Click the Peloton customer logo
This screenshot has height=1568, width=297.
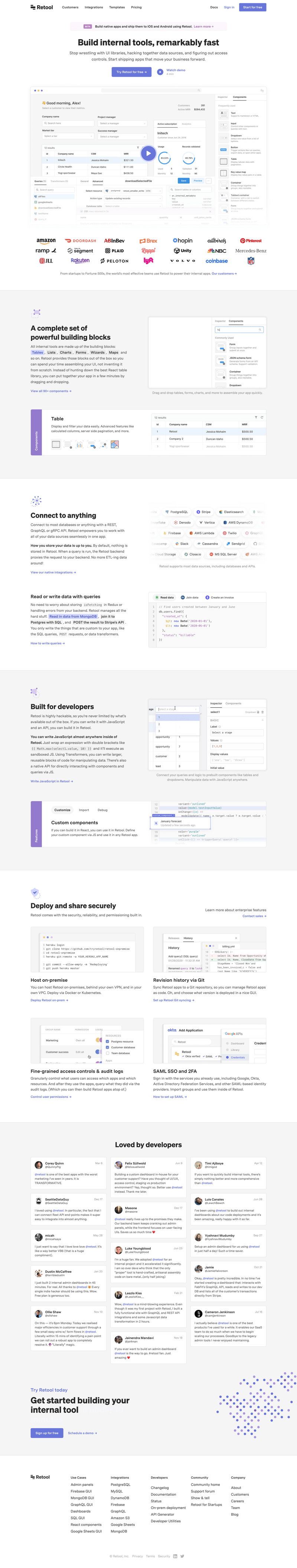114,261
